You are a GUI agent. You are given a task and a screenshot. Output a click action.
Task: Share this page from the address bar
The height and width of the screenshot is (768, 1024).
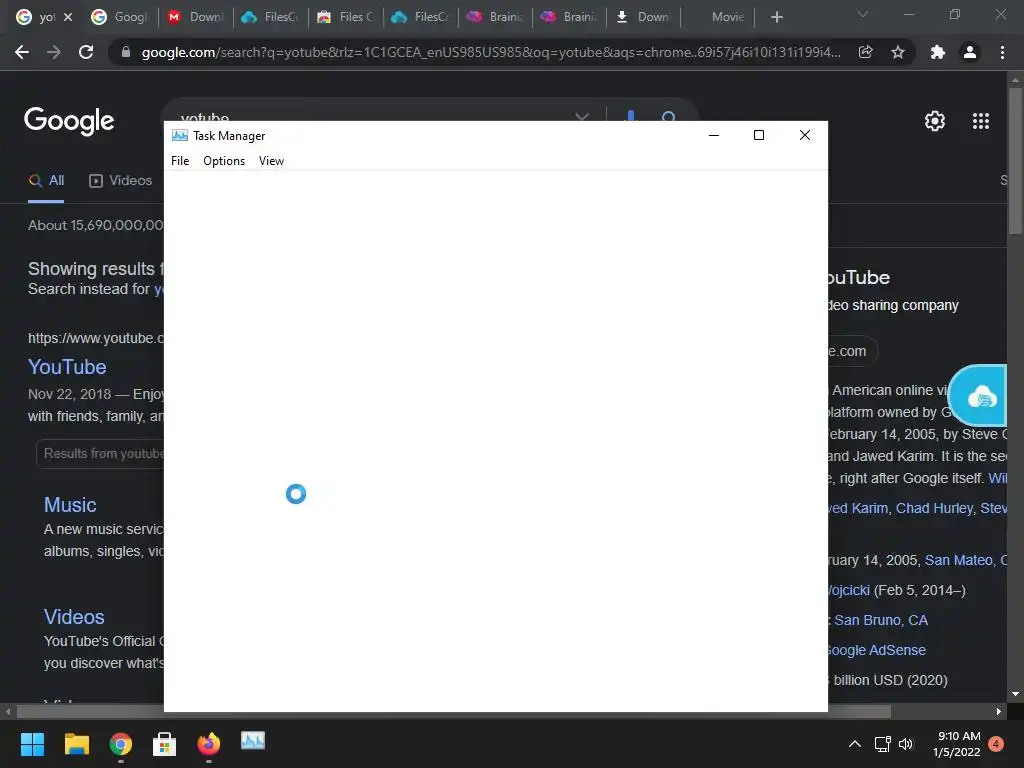pos(866,52)
